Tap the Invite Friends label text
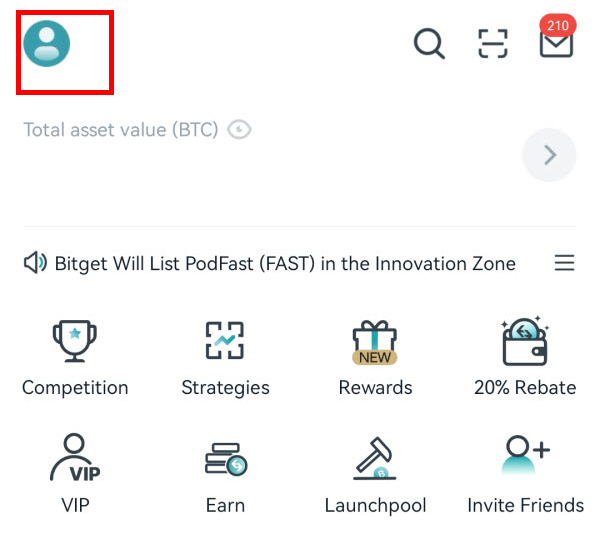 pyautogui.click(x=525, y=505)
